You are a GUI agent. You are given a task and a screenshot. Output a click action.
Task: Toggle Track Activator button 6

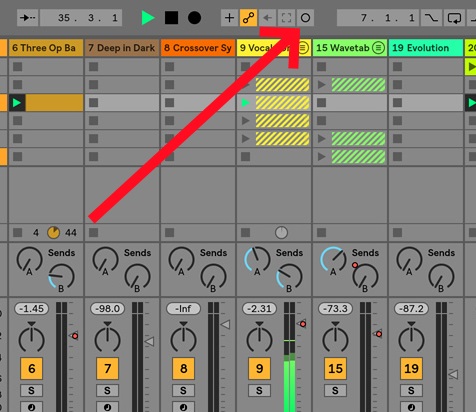pos(31,369)
